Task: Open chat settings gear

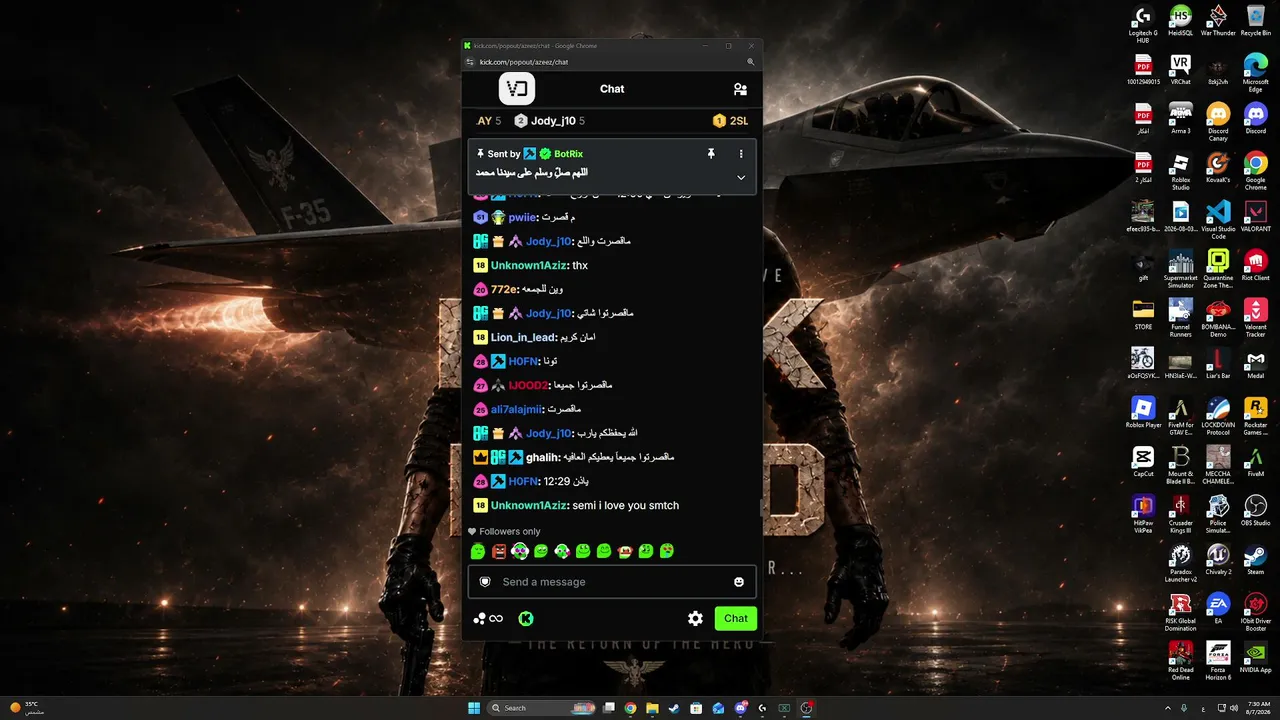Action: point(695,619)
